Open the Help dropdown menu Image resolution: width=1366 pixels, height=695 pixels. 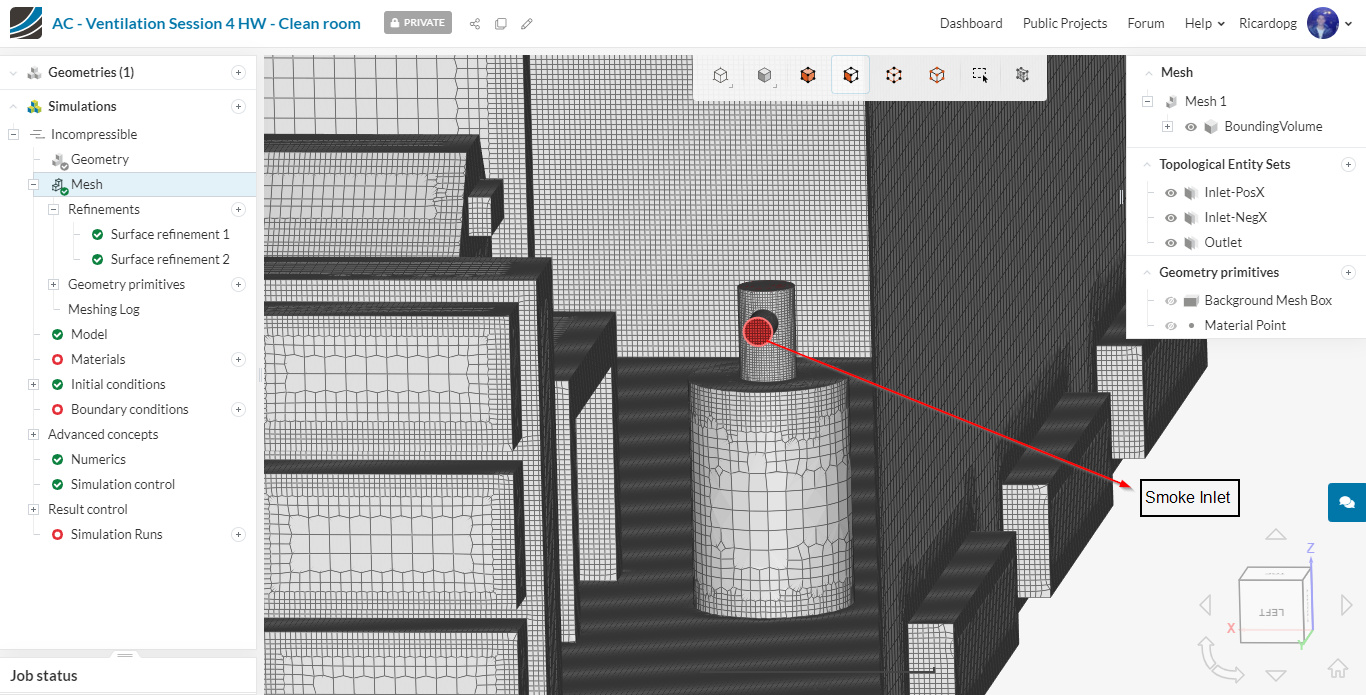click(x=1204, y=23)
